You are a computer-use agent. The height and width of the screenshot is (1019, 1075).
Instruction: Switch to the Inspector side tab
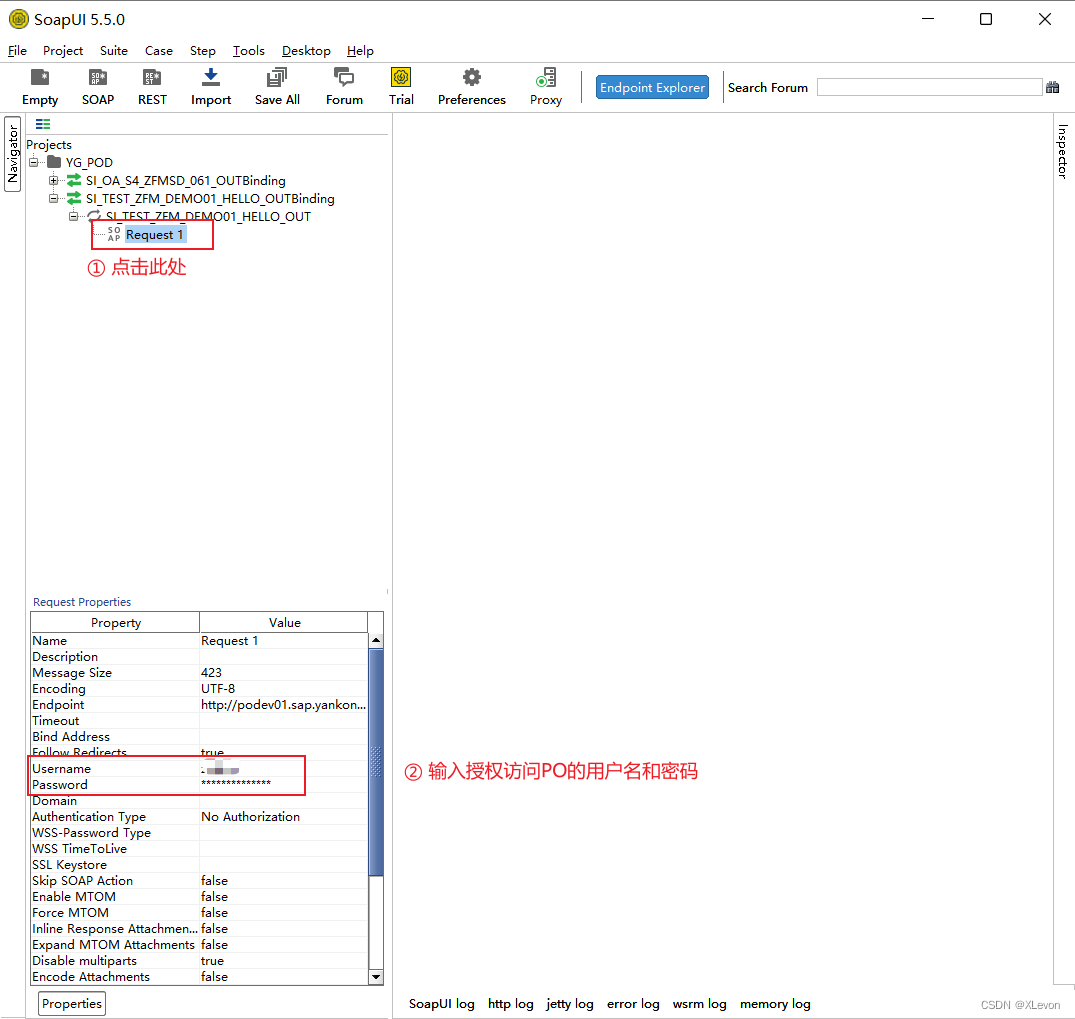pos(1063,150)
